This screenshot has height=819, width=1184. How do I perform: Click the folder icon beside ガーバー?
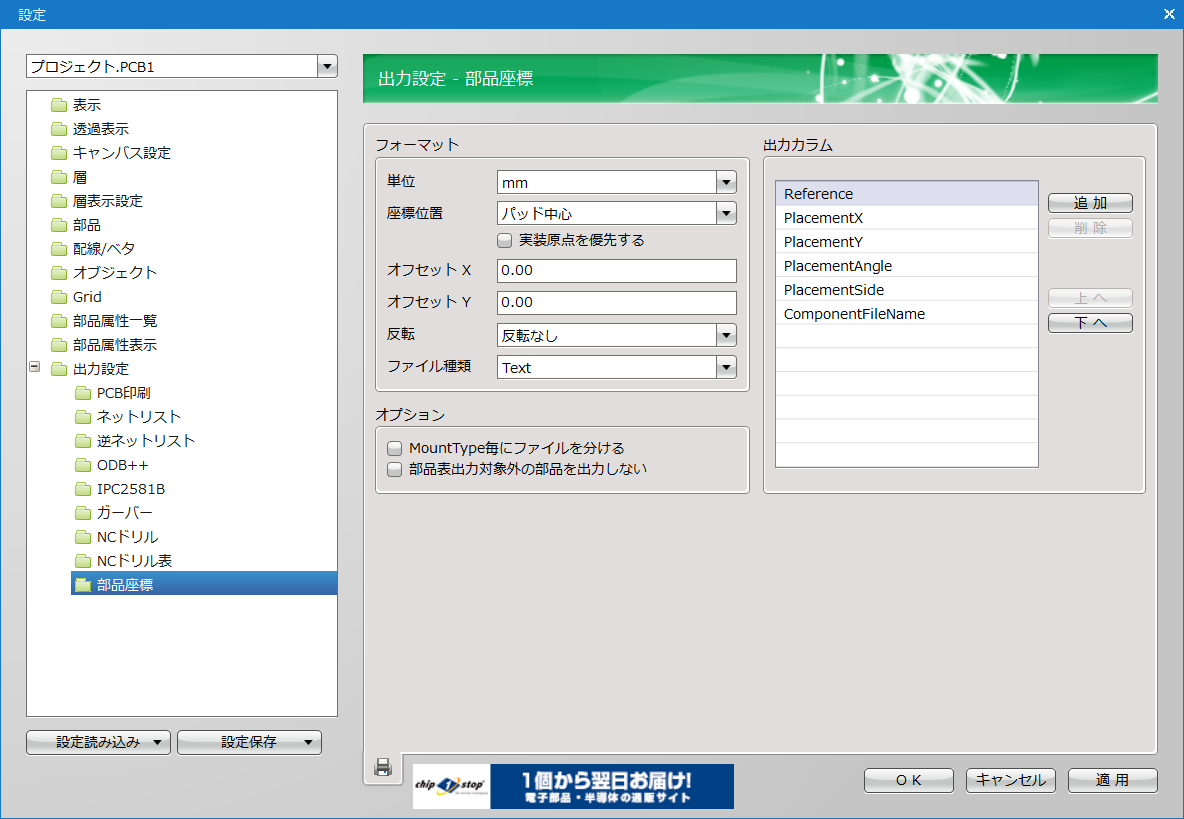pos(83,513)
